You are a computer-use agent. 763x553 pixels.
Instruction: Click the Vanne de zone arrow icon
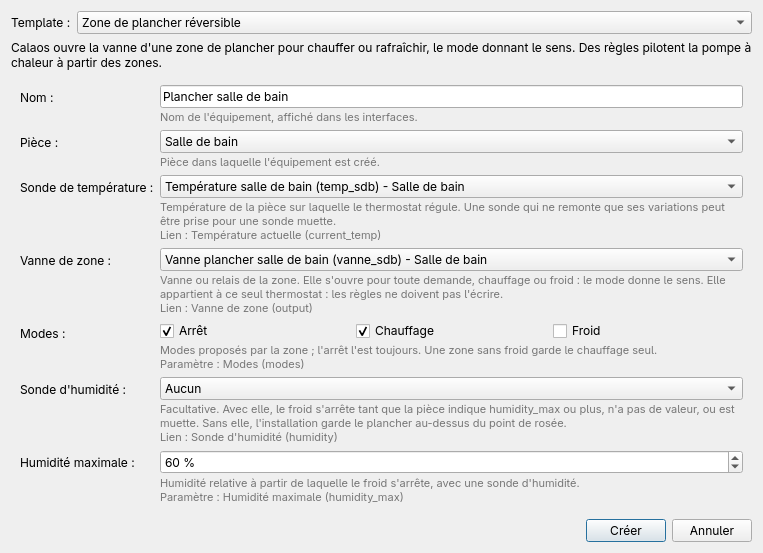tap(731, 259)
